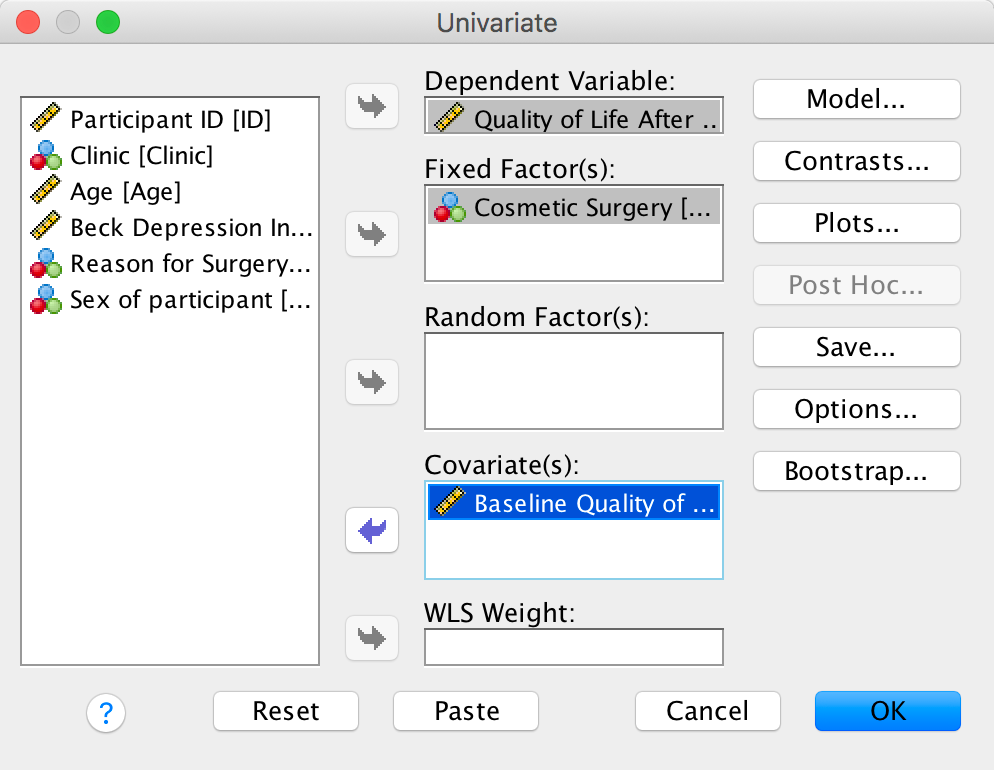Screen dimensions: 994x770
Task: Click the arrow button beside Random Factor(s)
Action: pyautogui.click(x=371, y=382)
